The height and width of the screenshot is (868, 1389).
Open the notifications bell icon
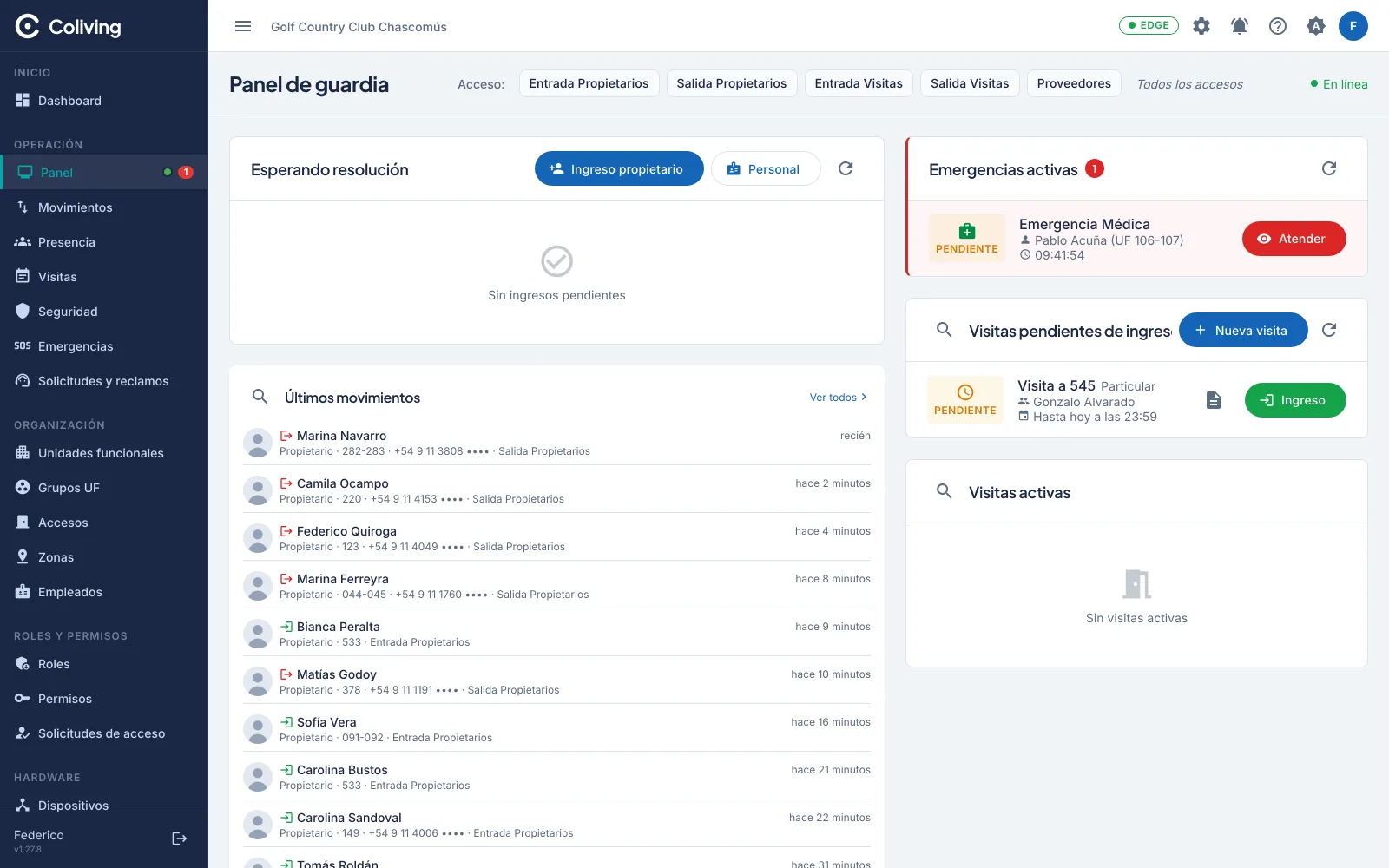pyautogui.click(x=1240, y=26)
